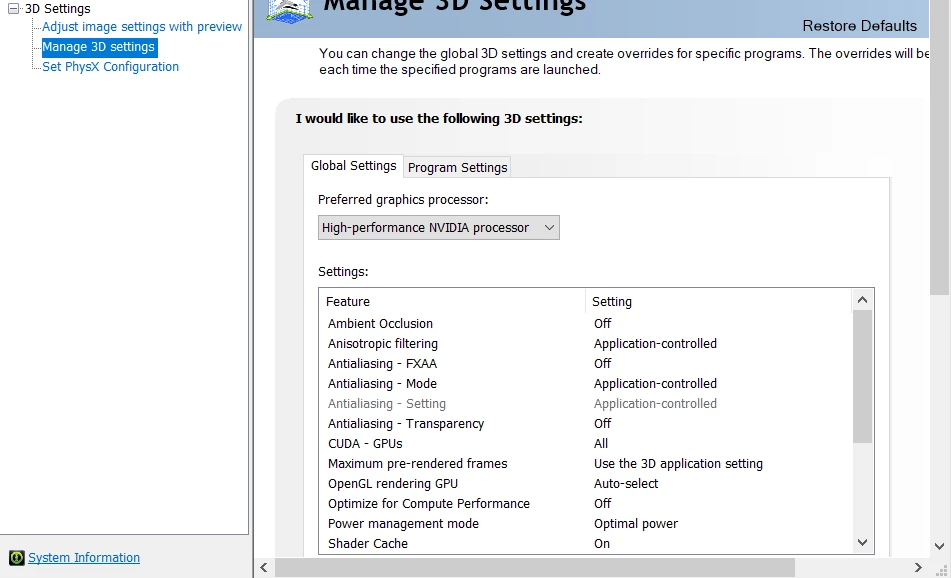Click Use the 3D application setting value

click(x=678, y=463)
